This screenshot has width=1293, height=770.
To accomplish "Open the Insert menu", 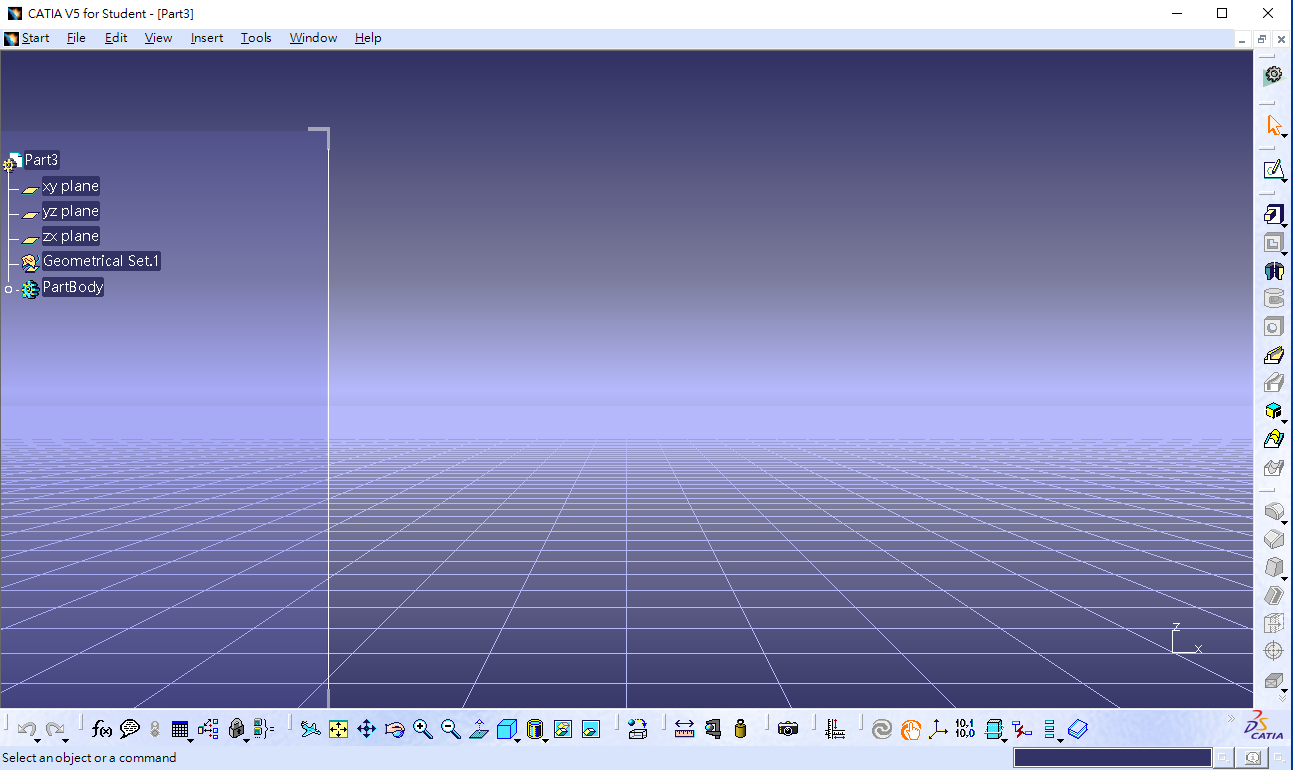I will pyautogui.click(x=207, y=38).
